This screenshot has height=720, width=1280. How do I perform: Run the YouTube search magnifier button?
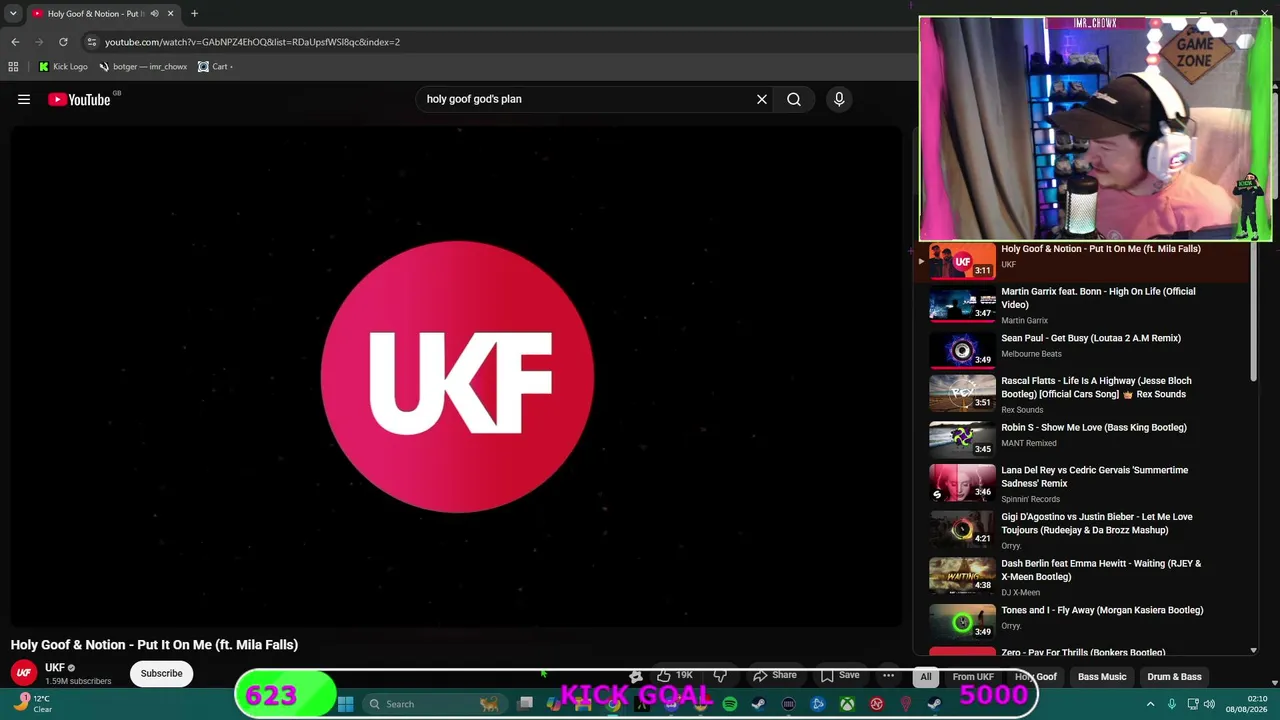click(x=794, y=99)
